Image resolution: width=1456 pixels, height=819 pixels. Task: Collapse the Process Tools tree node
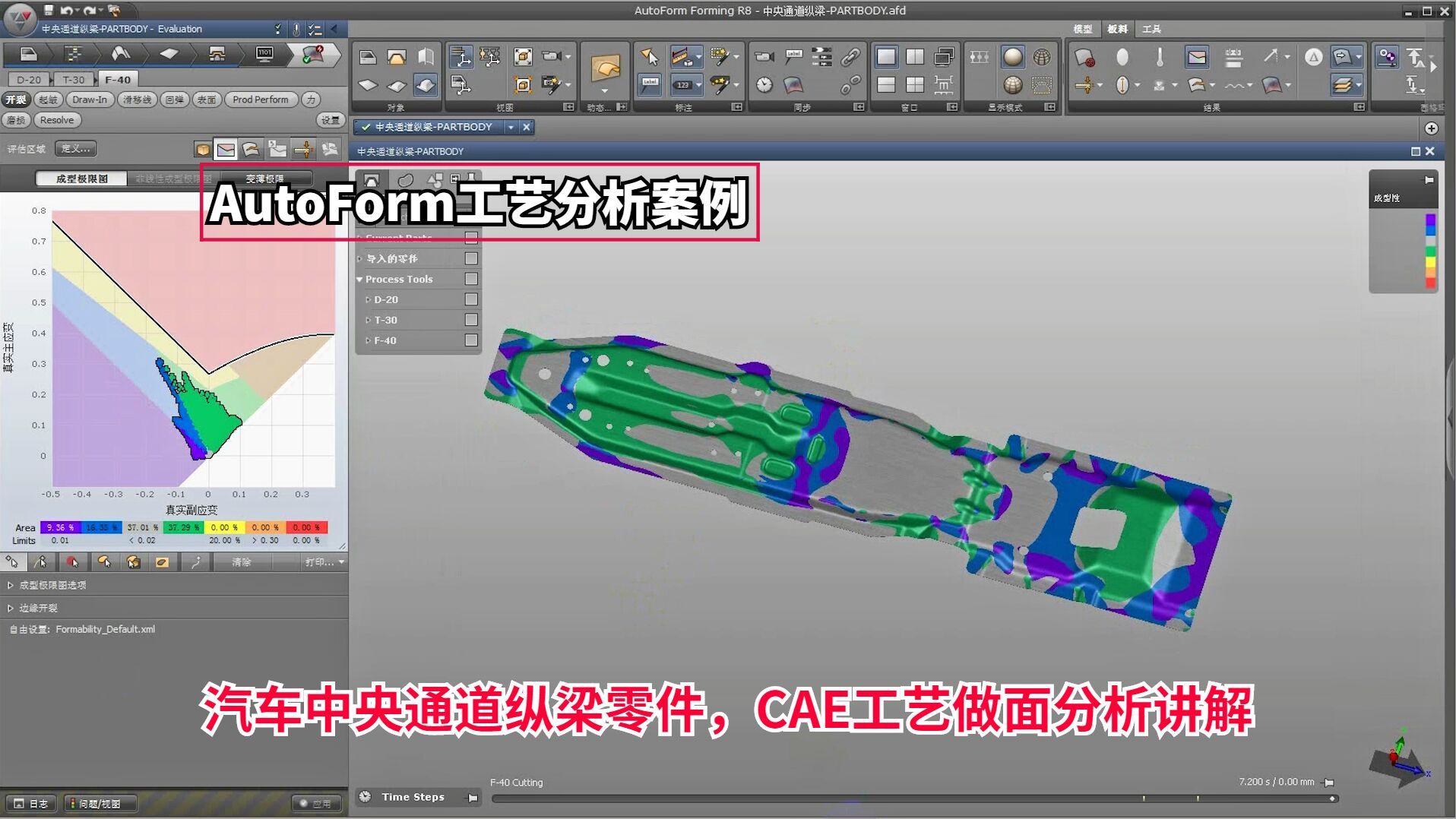[x=359, y=280]
